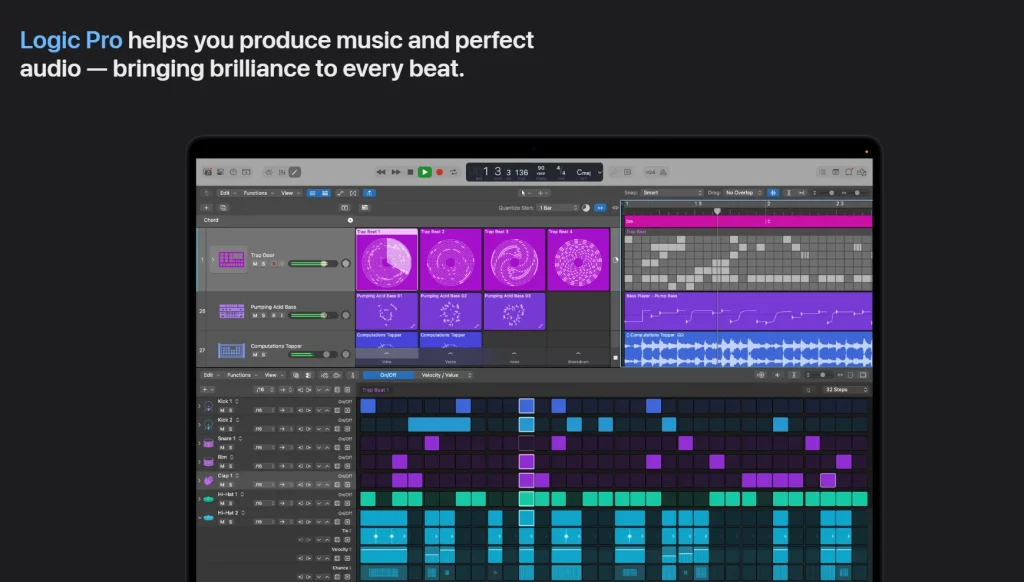Adjust the Pumping Acid Bass volume slider
1024x582 pixels.
coord(313,315)
